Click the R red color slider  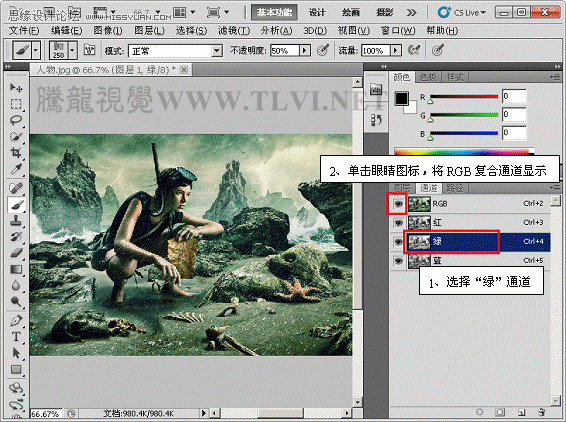coord(464,96)
